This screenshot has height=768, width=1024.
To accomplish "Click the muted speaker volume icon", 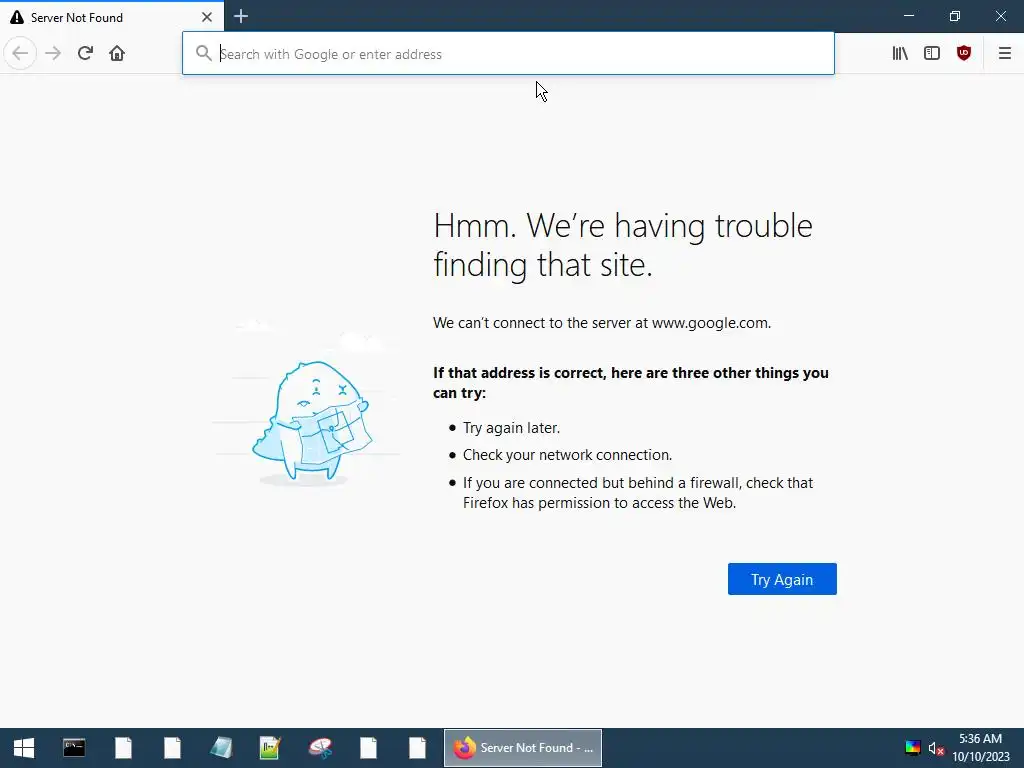I will pos(936,748).
